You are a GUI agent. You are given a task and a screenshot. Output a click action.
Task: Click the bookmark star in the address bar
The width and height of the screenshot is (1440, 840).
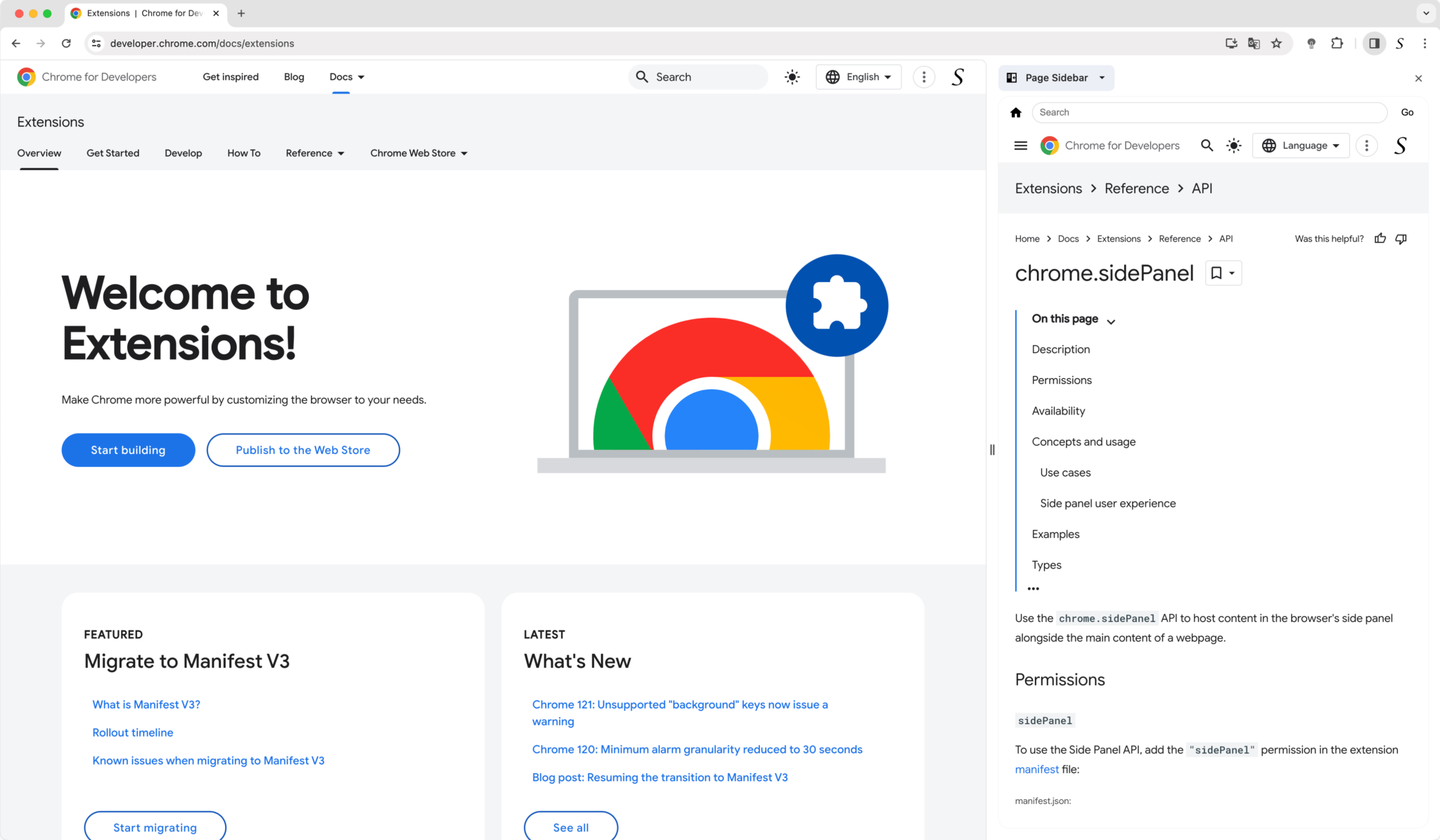(x=1276, y=43)
